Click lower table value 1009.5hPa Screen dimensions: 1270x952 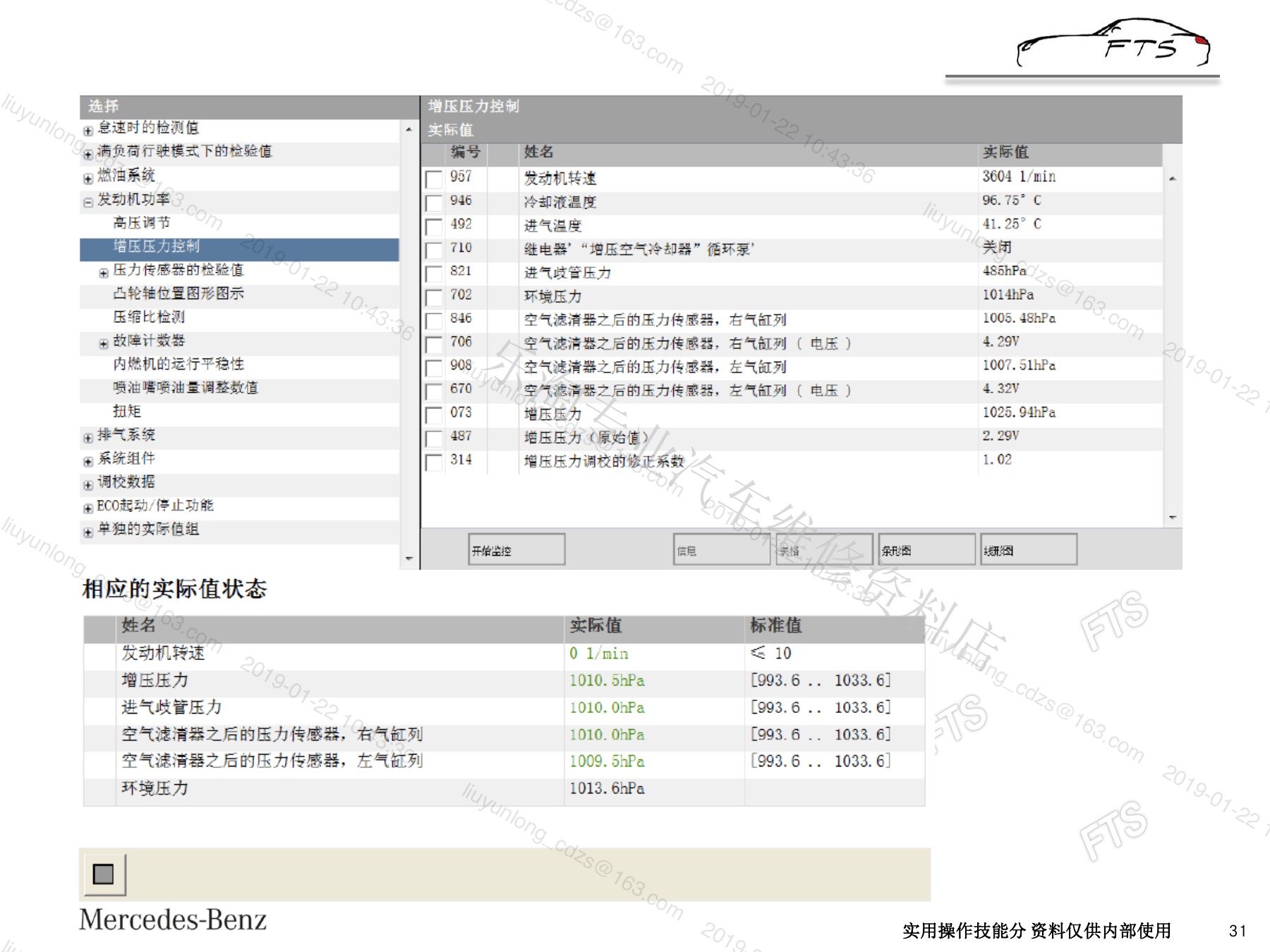coord(607,762)
